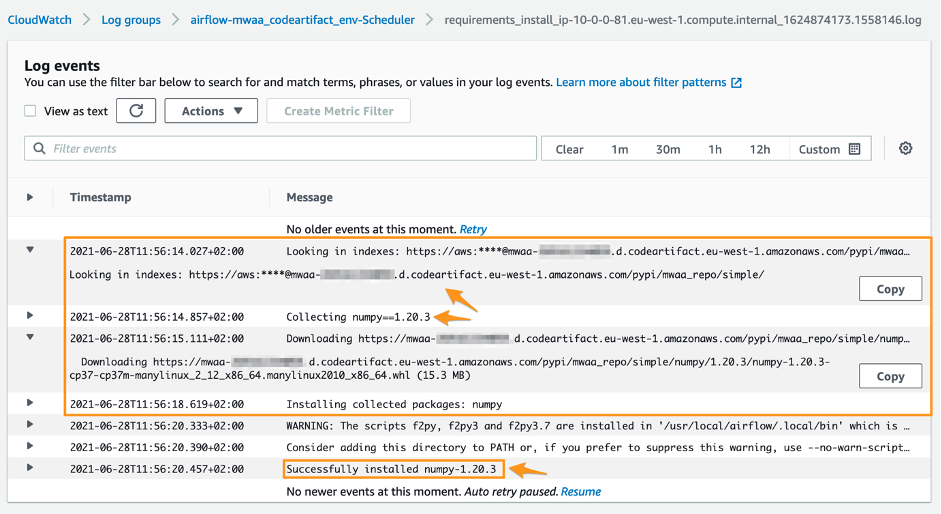Open the Custom time range picker
The width and height of the screenshot is (941, 514).
click(x=829, y=149)
